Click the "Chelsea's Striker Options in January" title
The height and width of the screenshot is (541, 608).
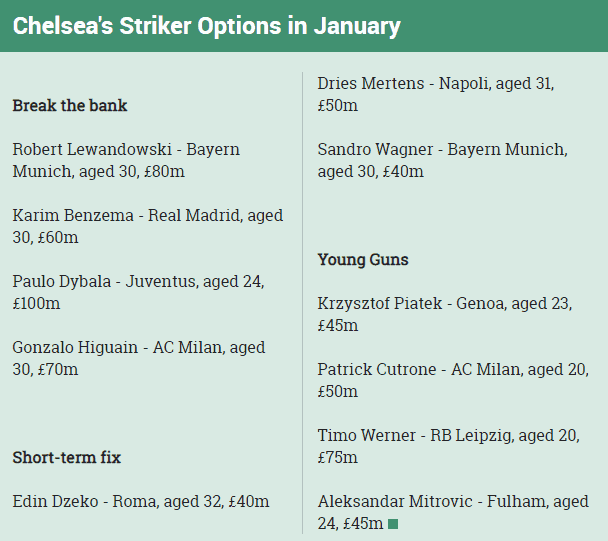point(206,26)
